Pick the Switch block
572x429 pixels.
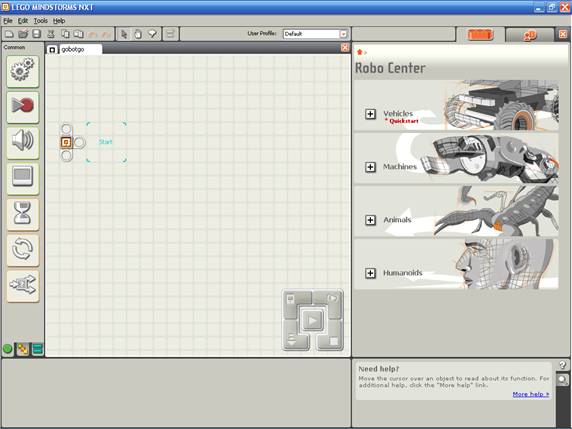[x=23, y=286]
